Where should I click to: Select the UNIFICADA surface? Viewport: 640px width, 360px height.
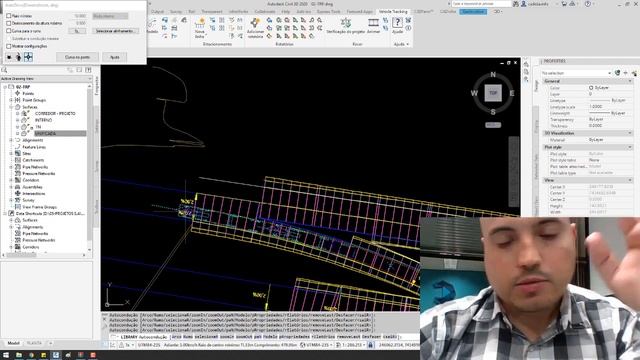coord(45,133)
